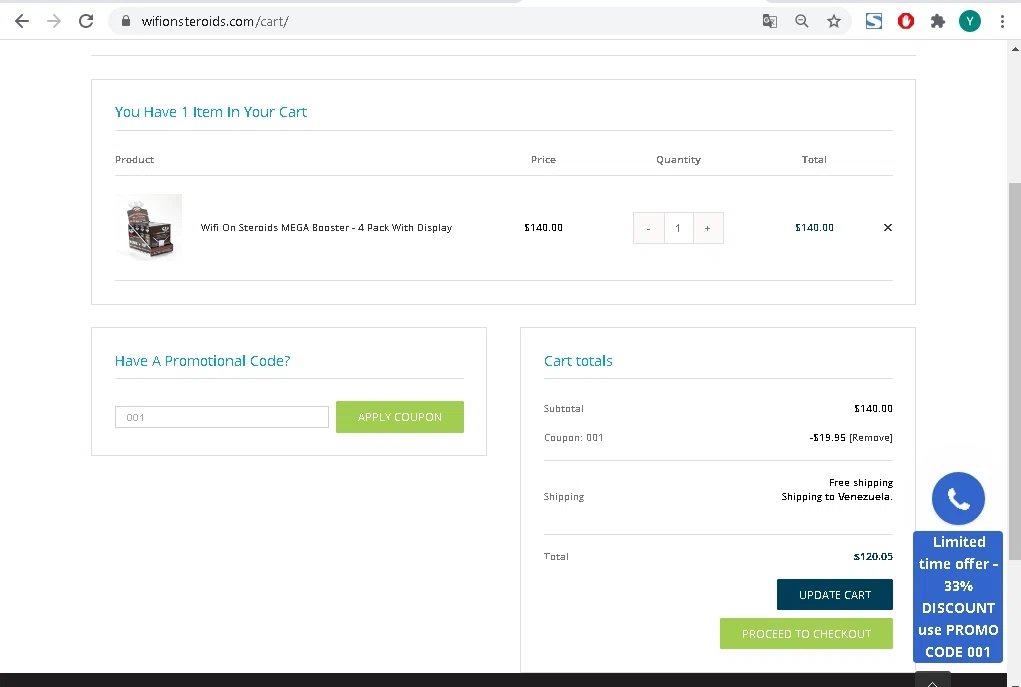
Task: Click the blue phone call icon
Action: [x=958, y=498]
